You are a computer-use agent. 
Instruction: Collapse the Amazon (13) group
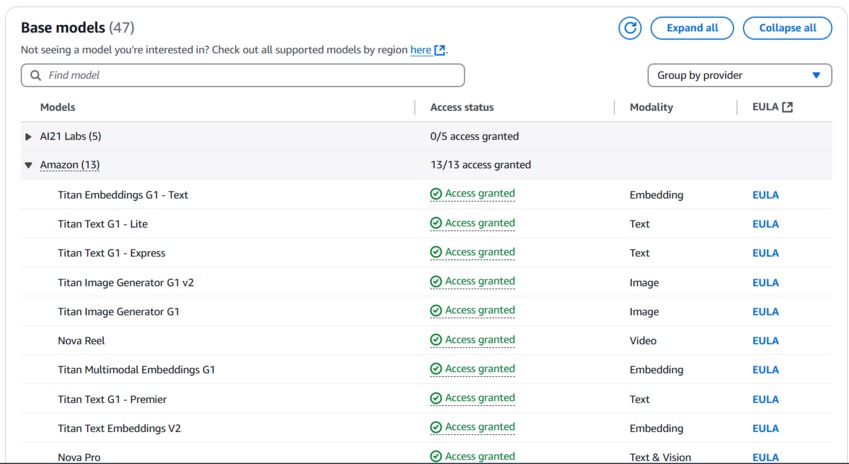click(x=28, y=165)
